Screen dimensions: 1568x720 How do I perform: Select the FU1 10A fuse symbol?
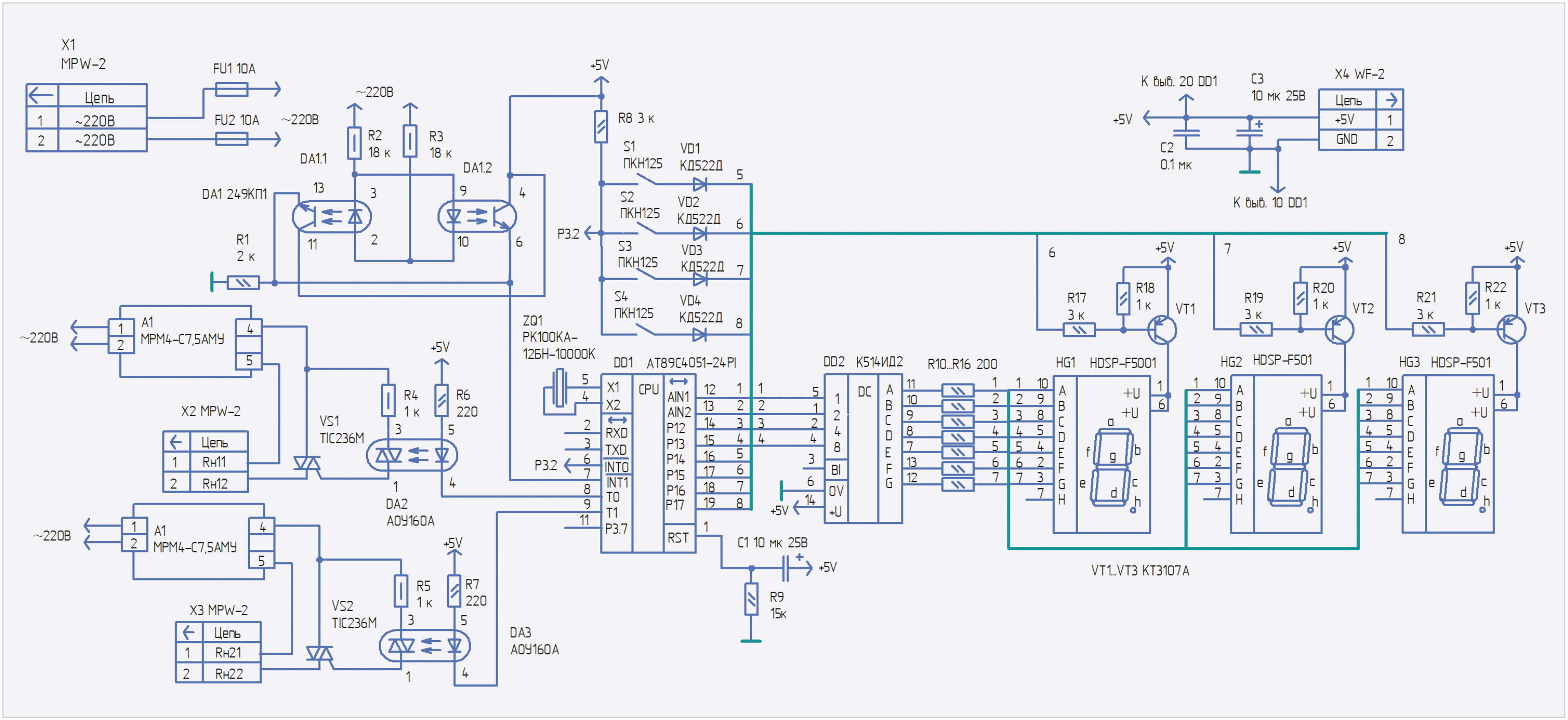(x=231, y=90)
